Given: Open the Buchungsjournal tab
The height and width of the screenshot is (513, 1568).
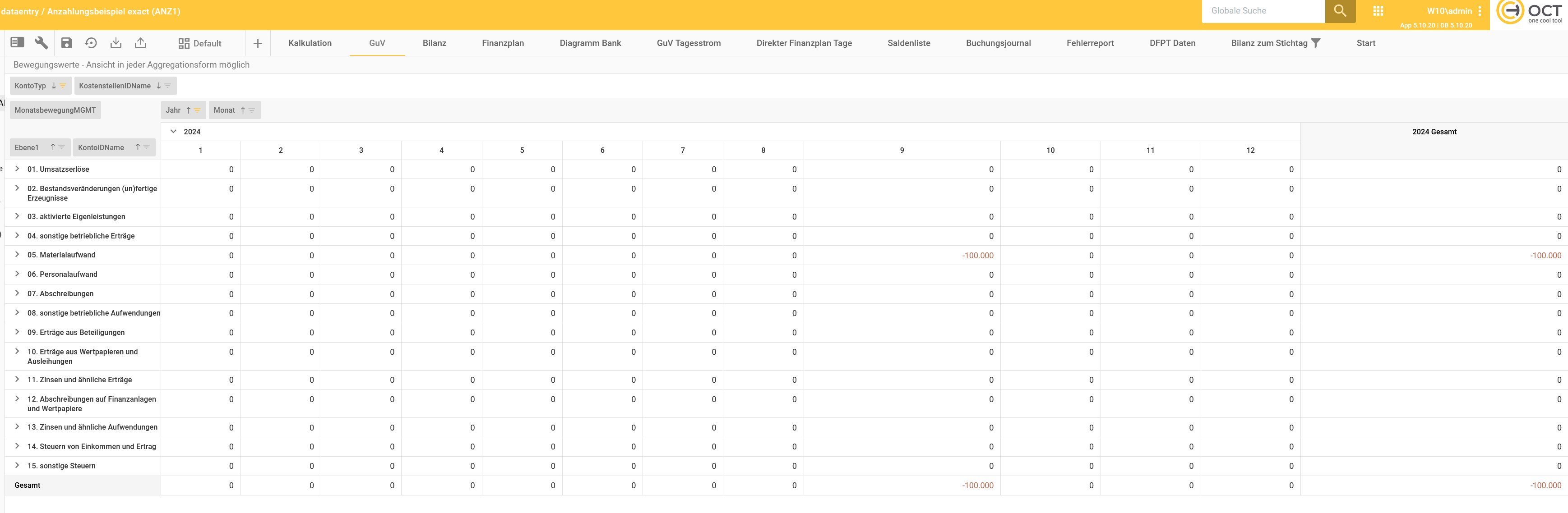Looking at the screenshot, I should (998, 43).
